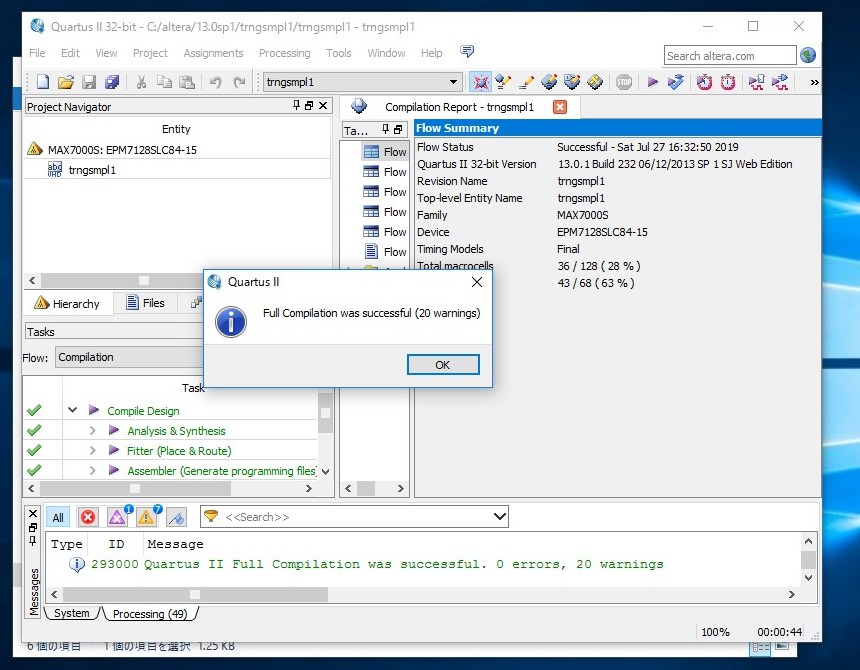Expand the toolbar overflow chevron
Screen dimensions: 860x670
pos(814,82)
